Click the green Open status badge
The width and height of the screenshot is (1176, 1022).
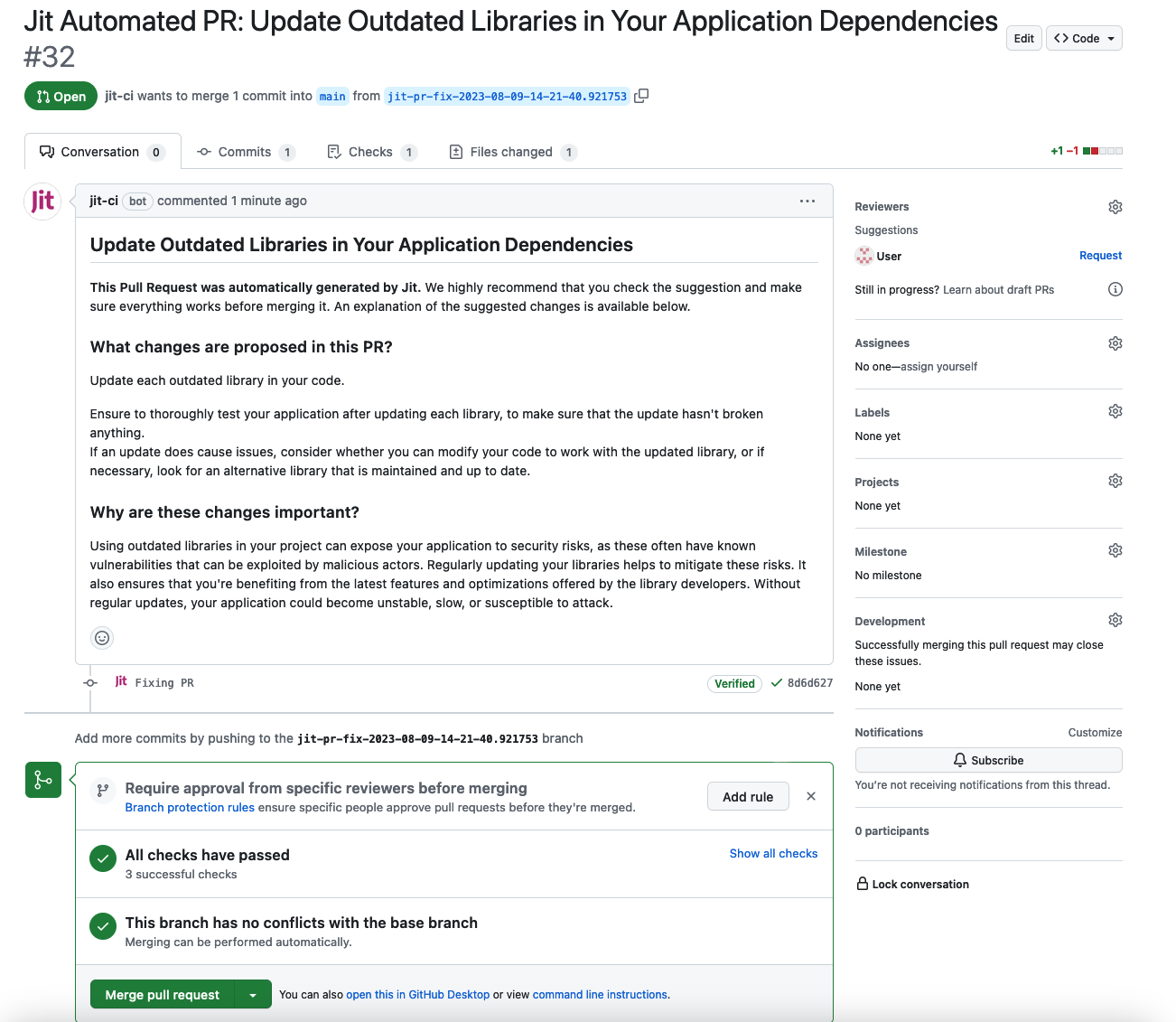click(61, 96)
